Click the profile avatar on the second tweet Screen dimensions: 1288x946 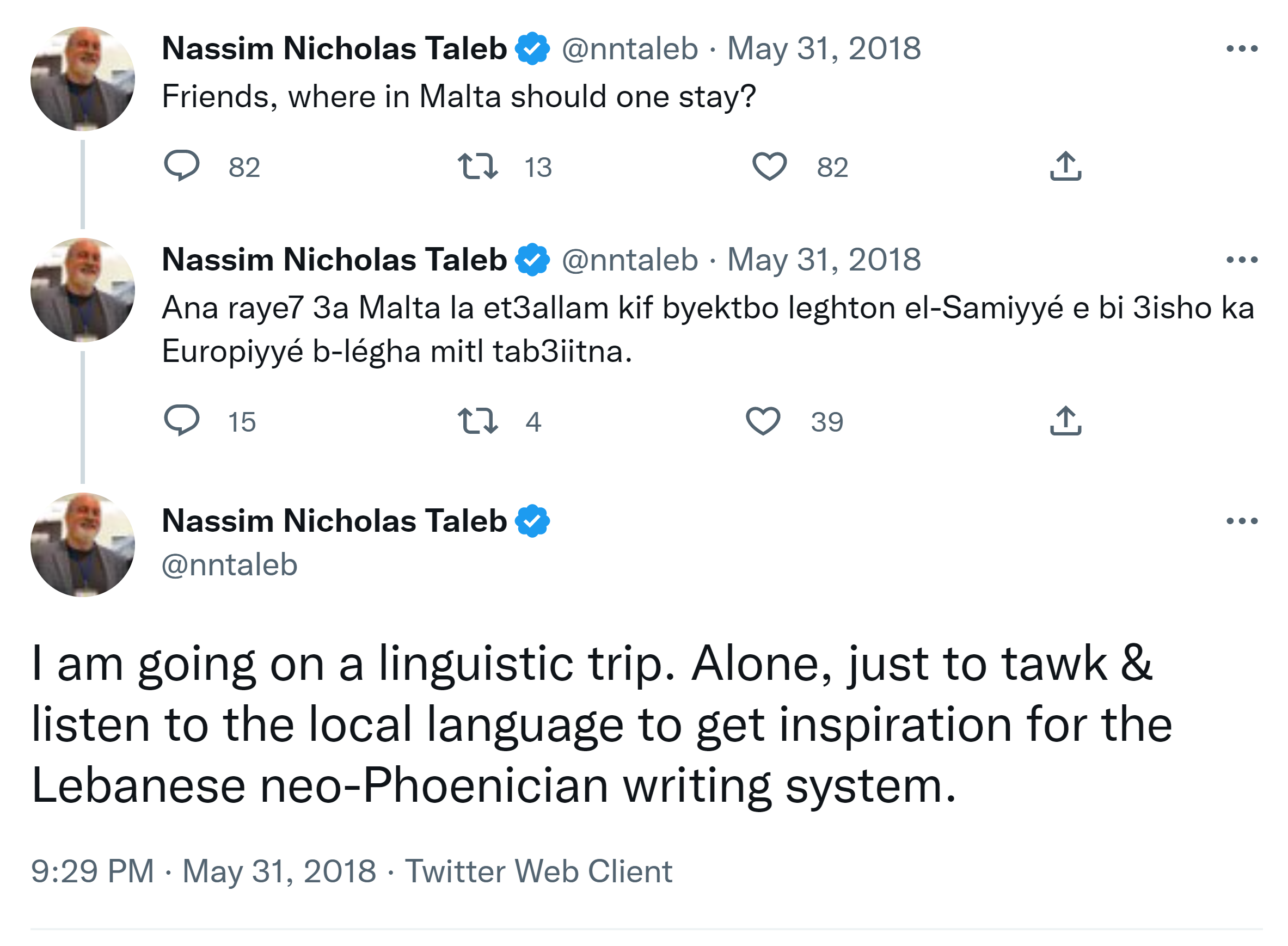click(82, 290)
